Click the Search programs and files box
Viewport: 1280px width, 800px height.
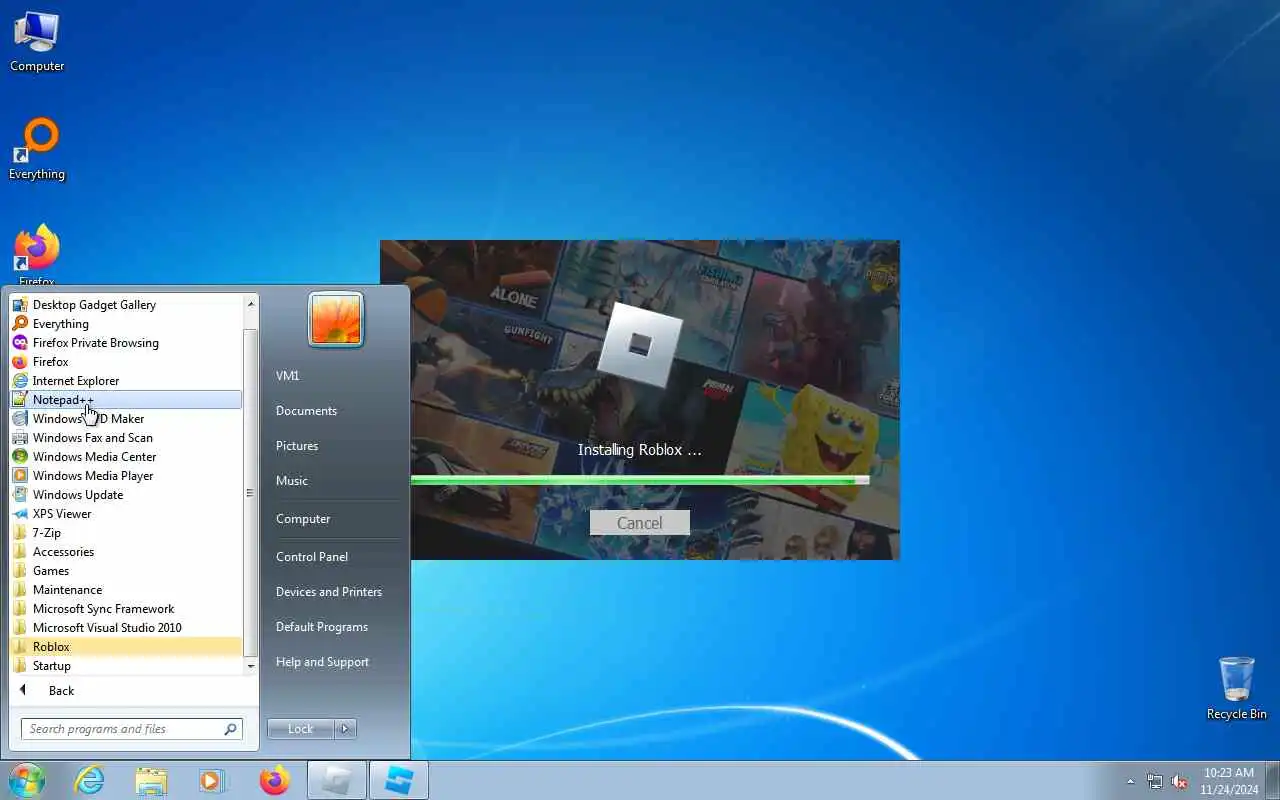tap(131, 729)
